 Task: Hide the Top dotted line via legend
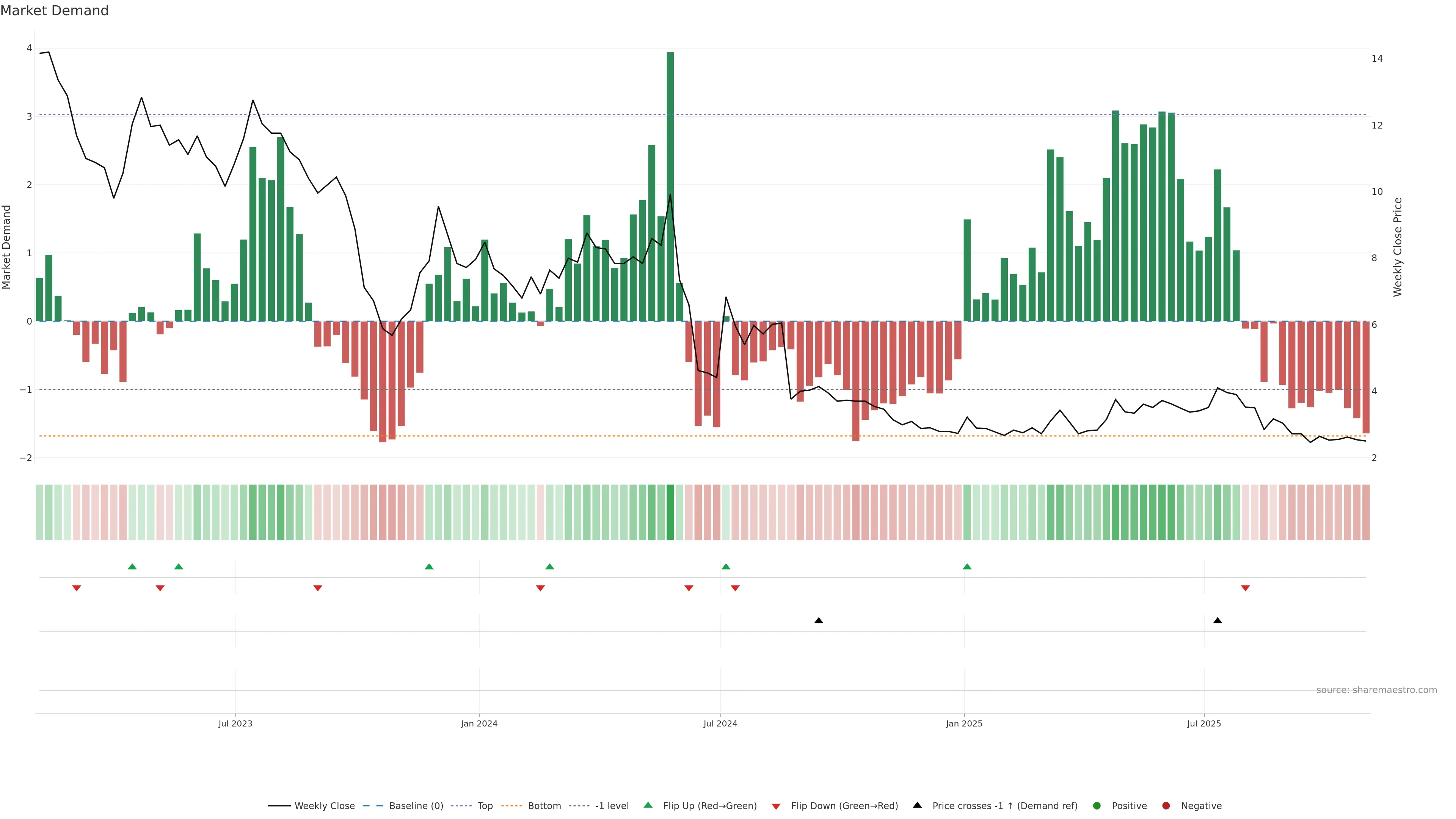(485, 806)
